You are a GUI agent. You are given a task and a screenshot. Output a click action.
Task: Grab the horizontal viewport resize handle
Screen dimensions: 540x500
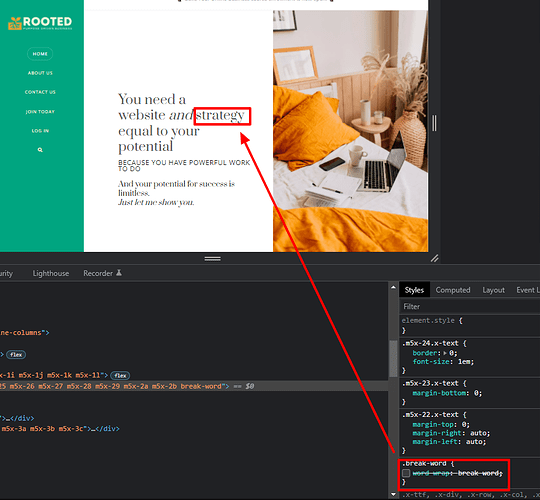click(x=212, y=259)
